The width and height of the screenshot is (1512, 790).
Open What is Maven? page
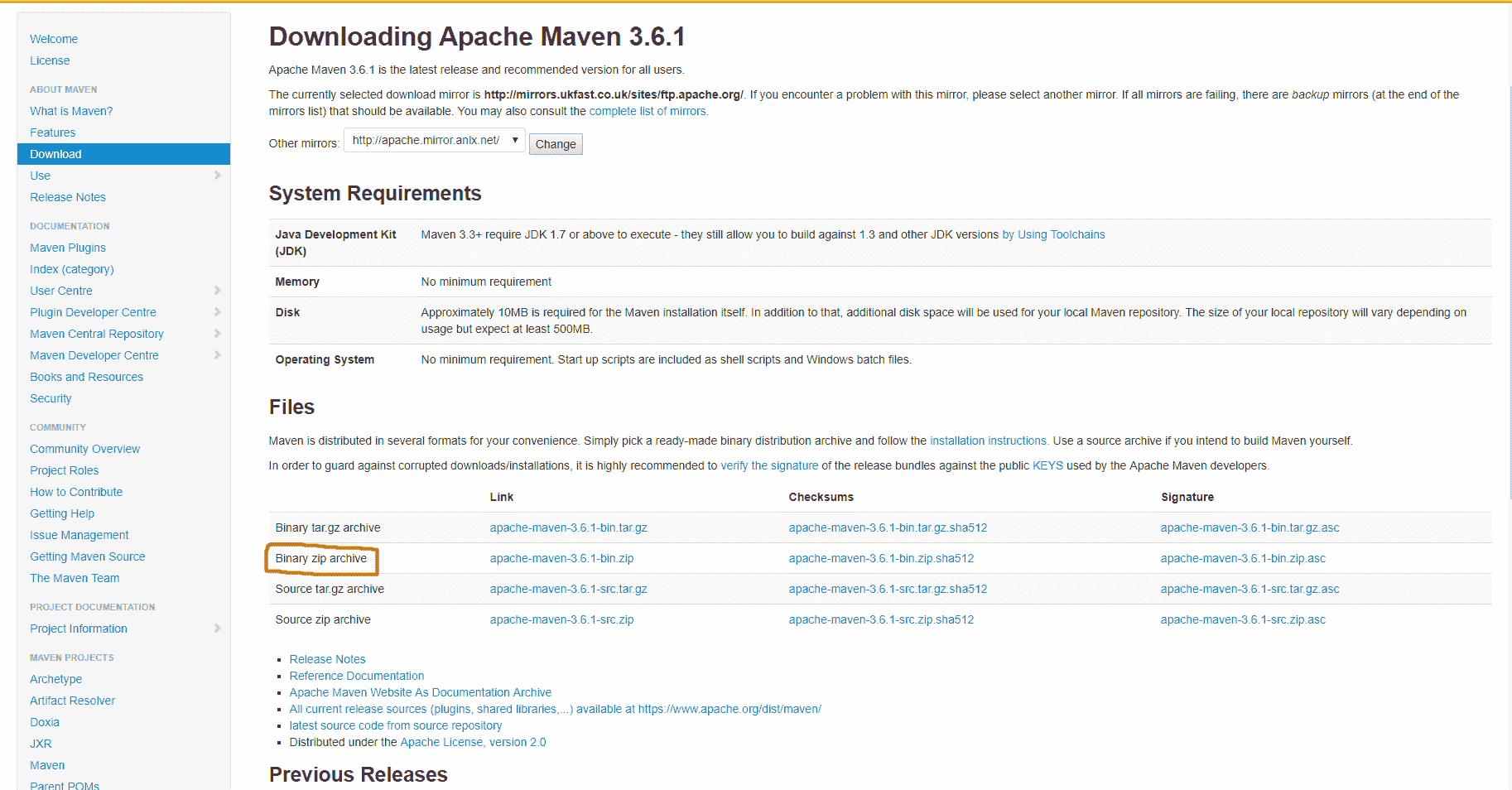(x=71, y=111)
